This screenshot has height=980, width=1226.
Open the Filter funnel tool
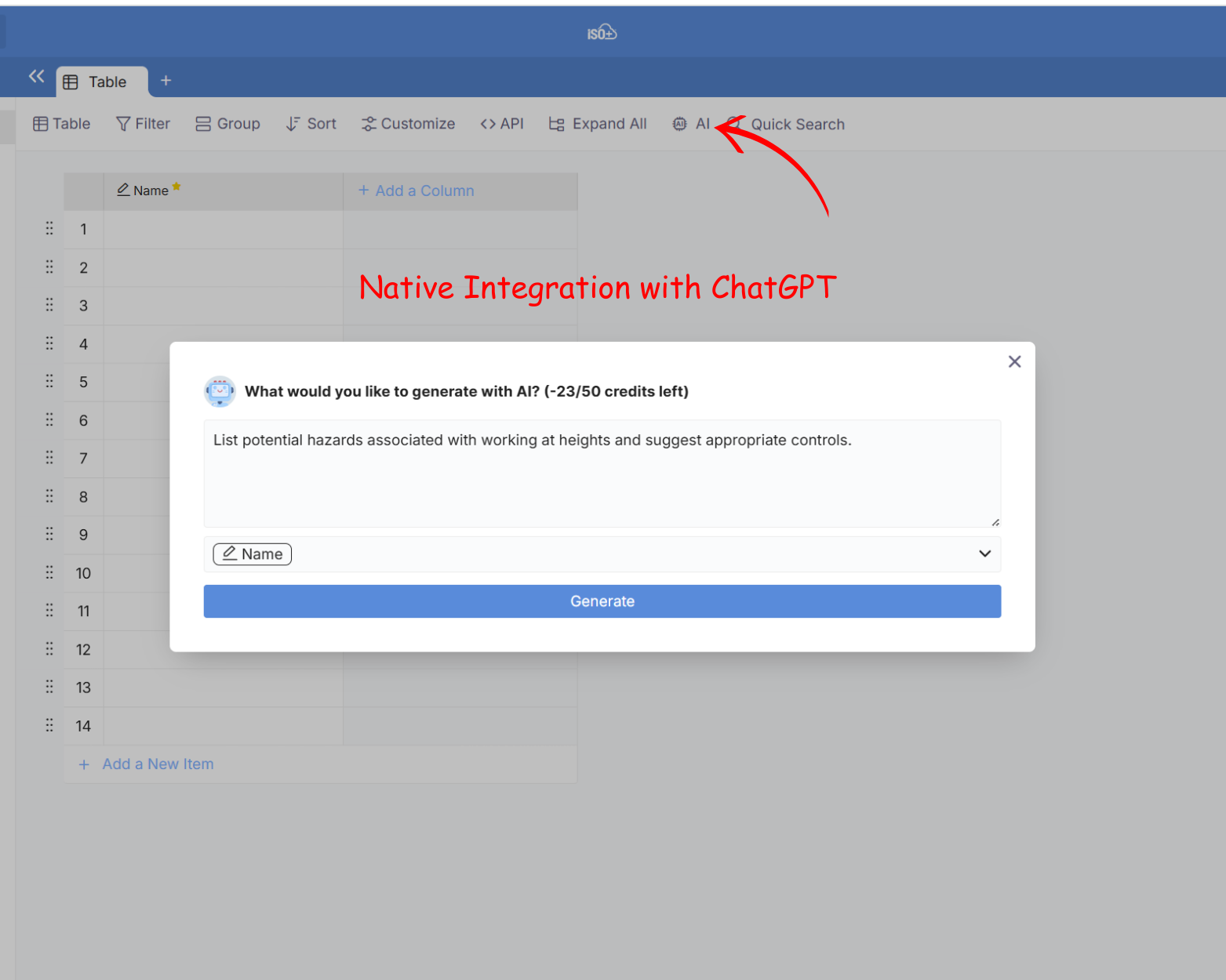tap(143, 124)
